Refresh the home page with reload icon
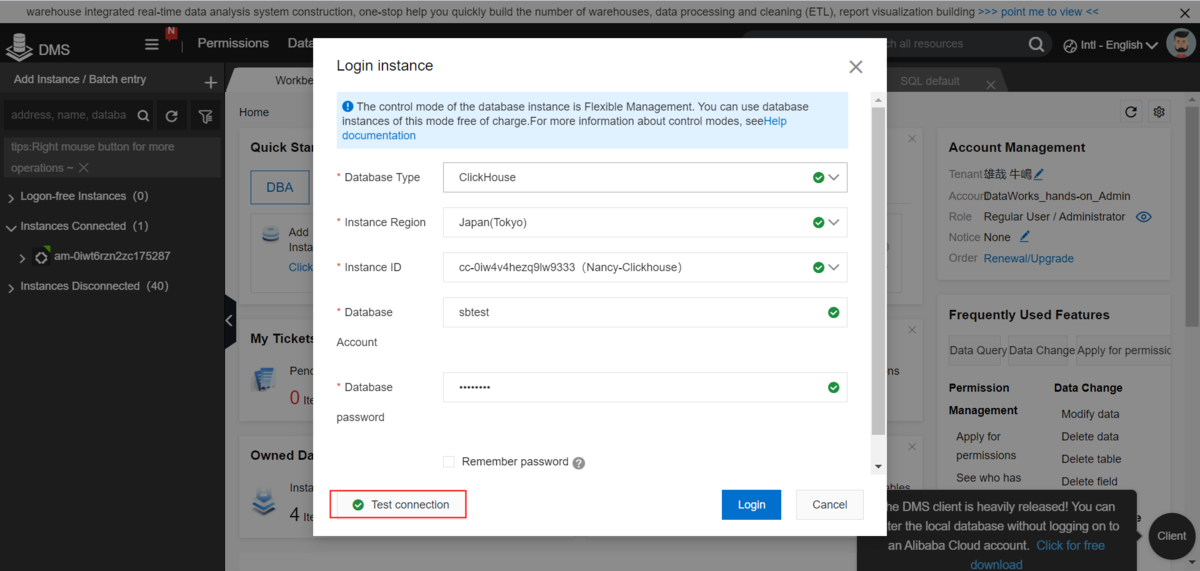 pos(1131,112)
